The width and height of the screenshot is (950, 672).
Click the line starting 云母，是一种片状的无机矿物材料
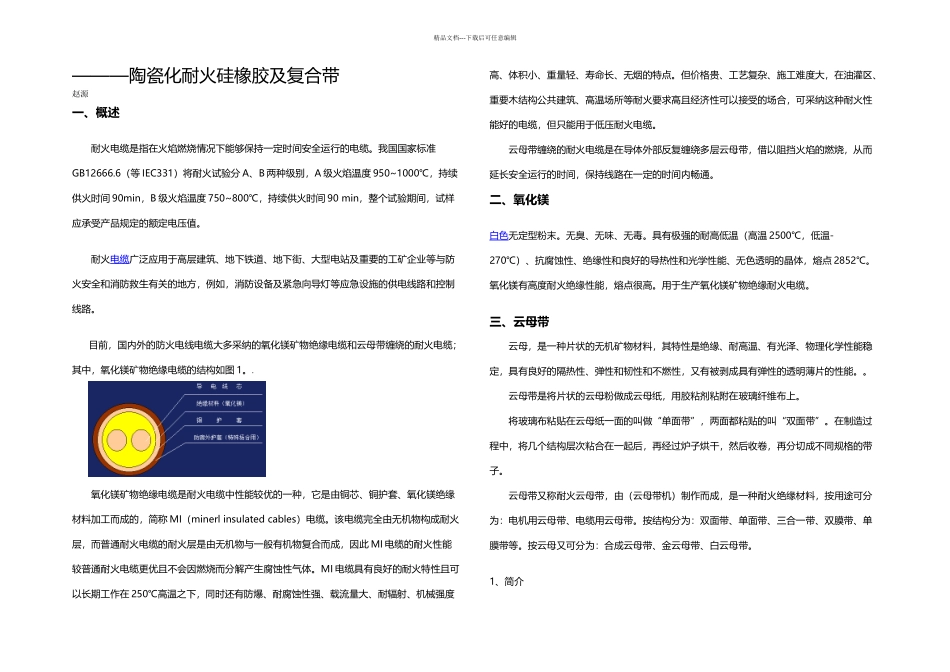click(x=690, y=347)
